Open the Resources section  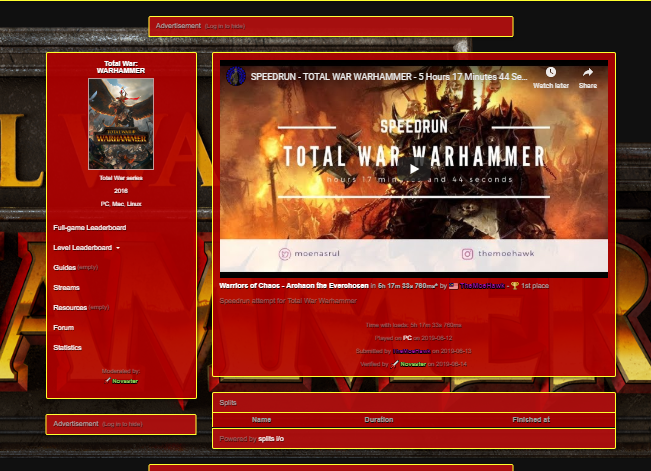(70, 307)
